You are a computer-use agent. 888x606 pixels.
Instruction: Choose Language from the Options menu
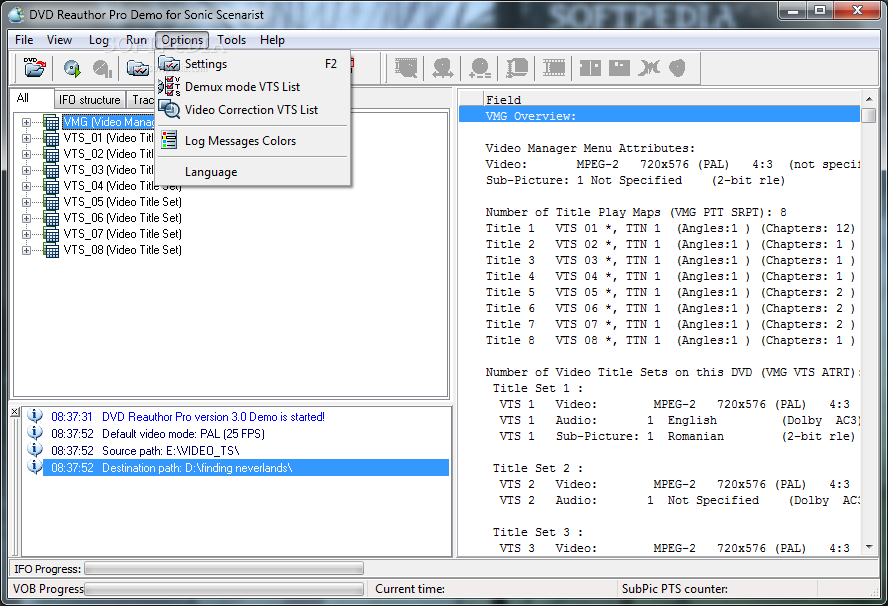pos(211,172)
